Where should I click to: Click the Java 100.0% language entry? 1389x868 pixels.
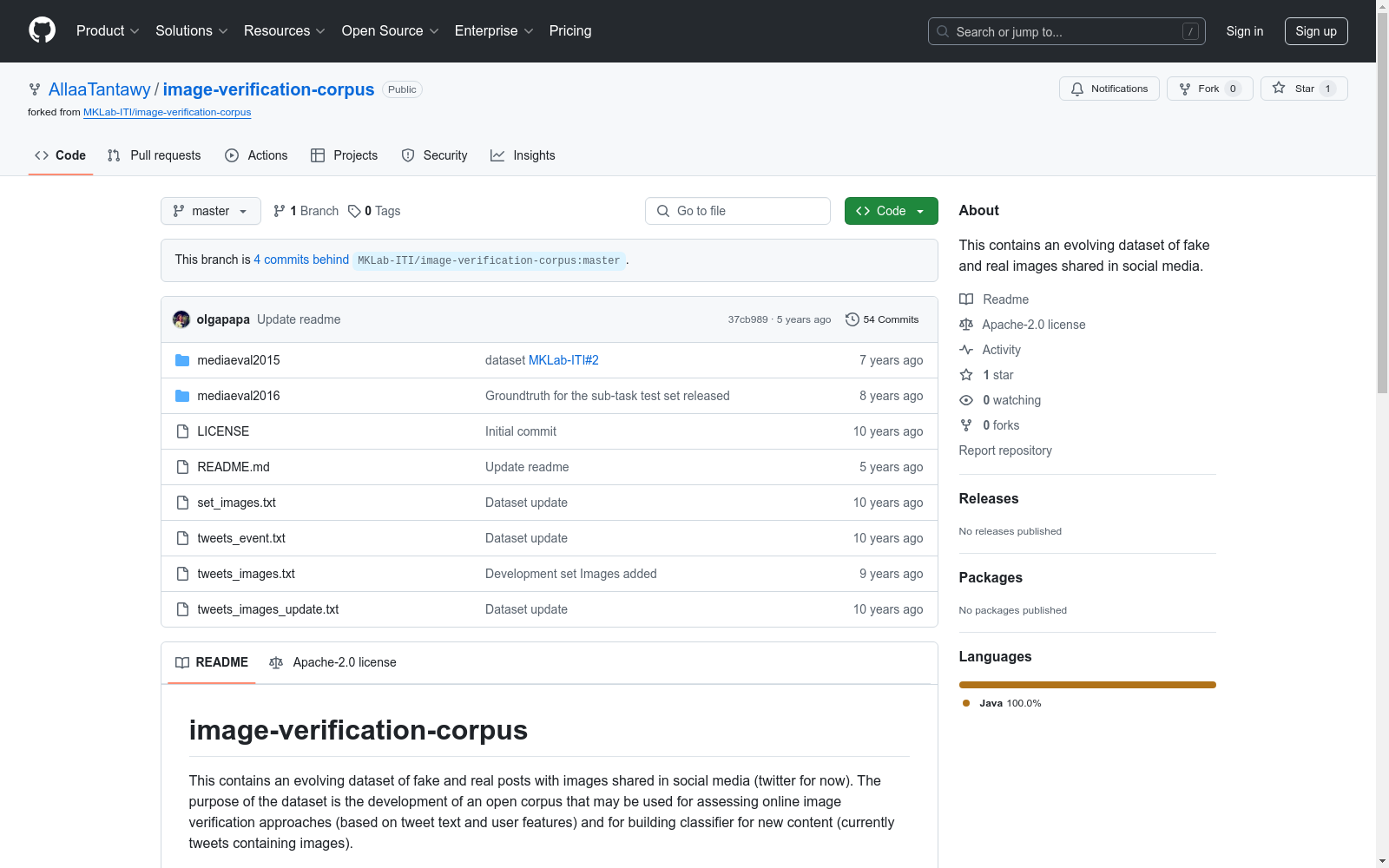coord(1002,703)
